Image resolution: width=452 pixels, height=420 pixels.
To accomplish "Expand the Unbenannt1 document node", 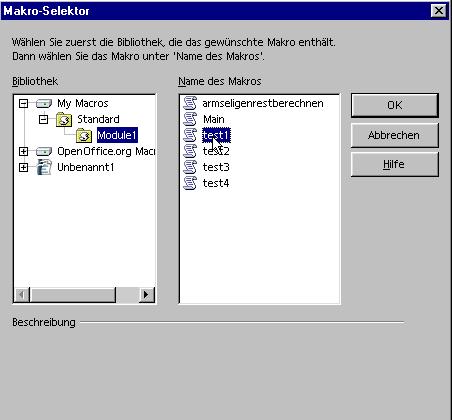I will [23, 167].
